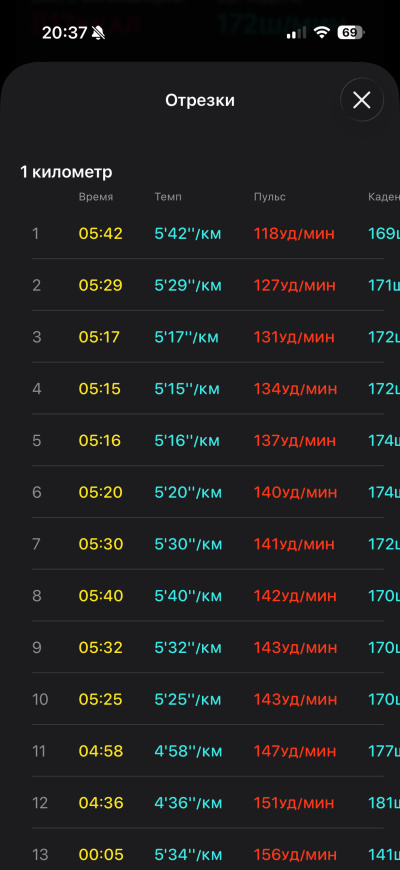
Task: Tap the 1 километр section title
Action: (66, 172)
